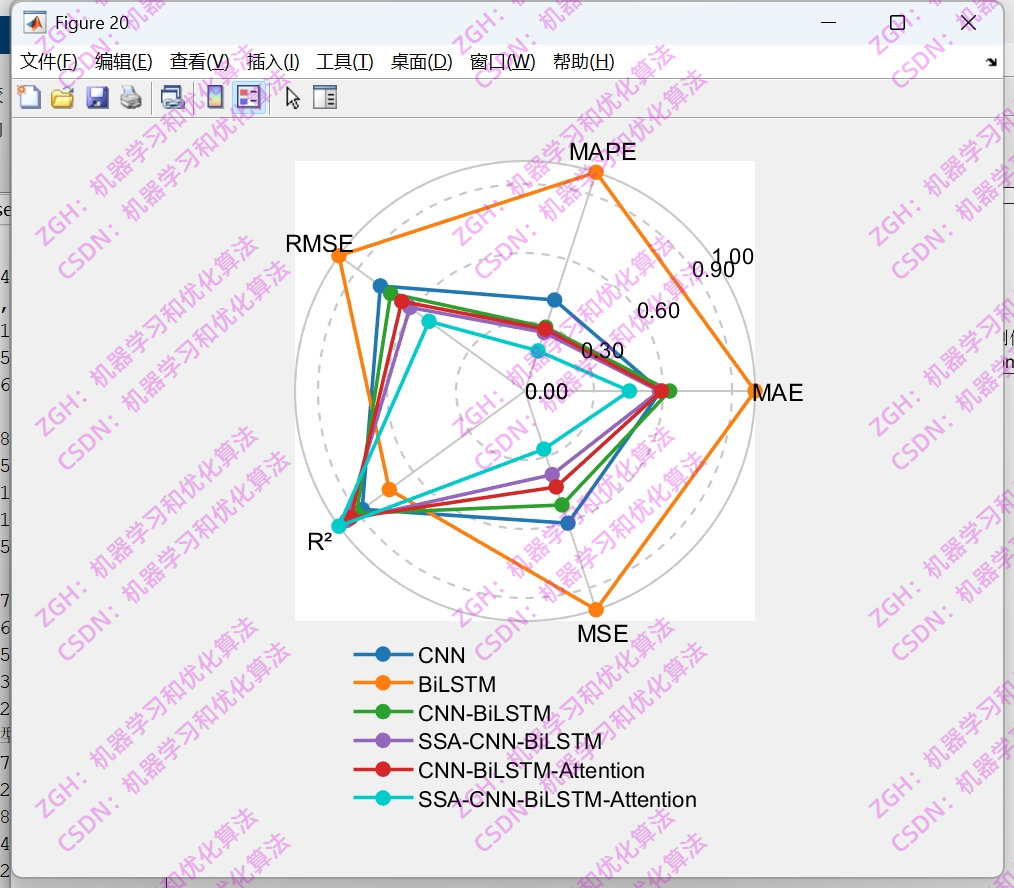Click the MSE axis label
The image size is (1014, 888).
point(603,634)
